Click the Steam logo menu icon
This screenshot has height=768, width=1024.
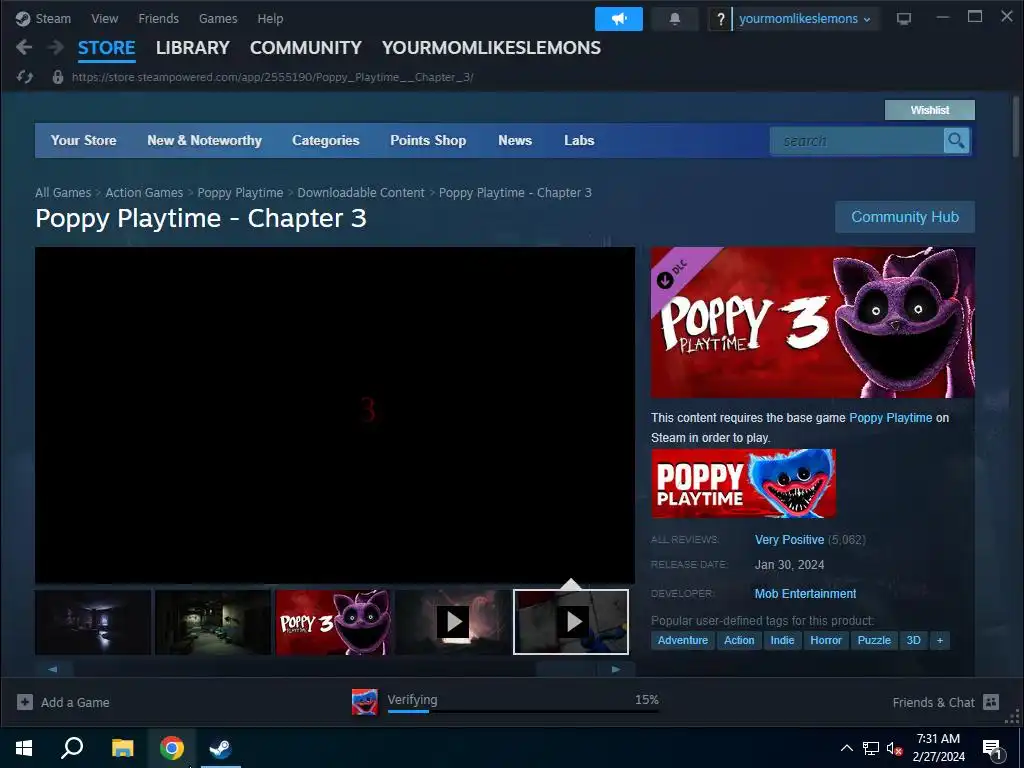point(23,19)
